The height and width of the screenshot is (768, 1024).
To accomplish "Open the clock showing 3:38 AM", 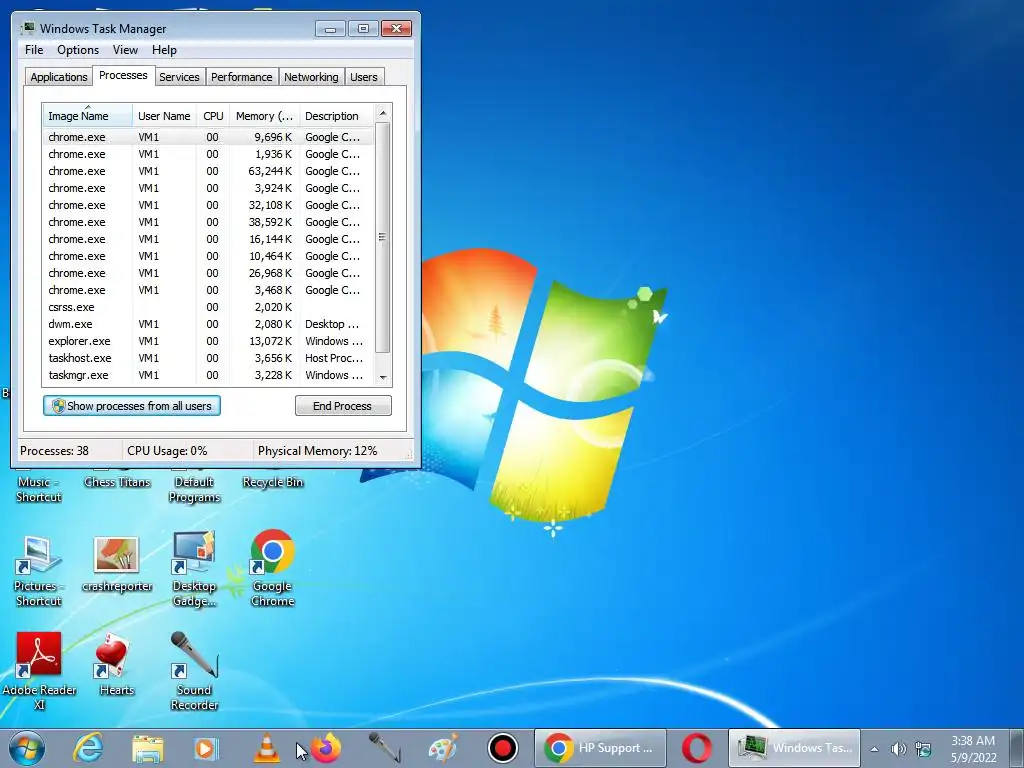I will 973,748.
